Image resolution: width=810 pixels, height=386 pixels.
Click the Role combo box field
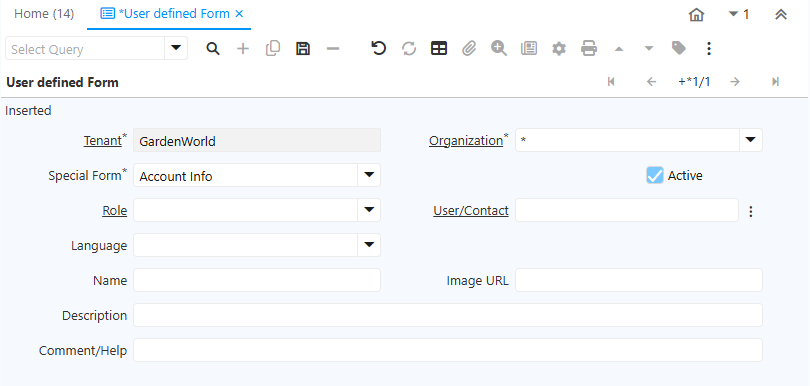coord(245,210)
